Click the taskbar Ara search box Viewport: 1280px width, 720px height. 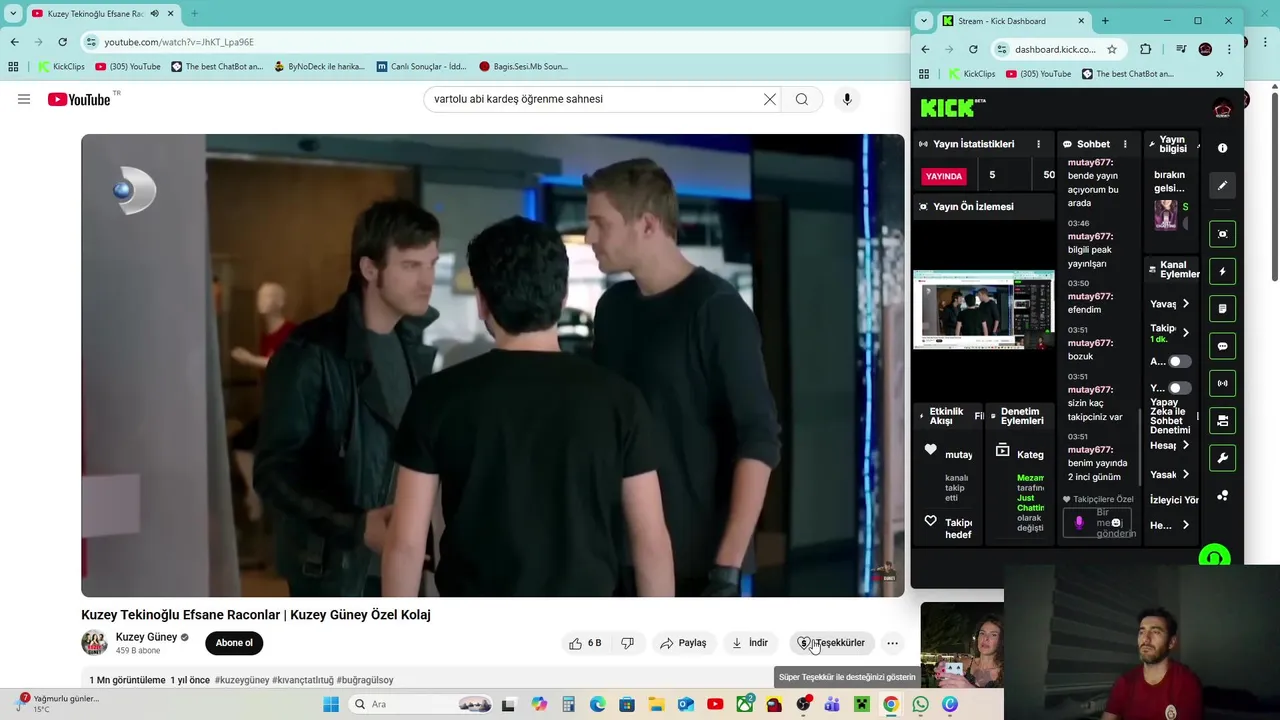pyautogui.click(x=420, y=704)
